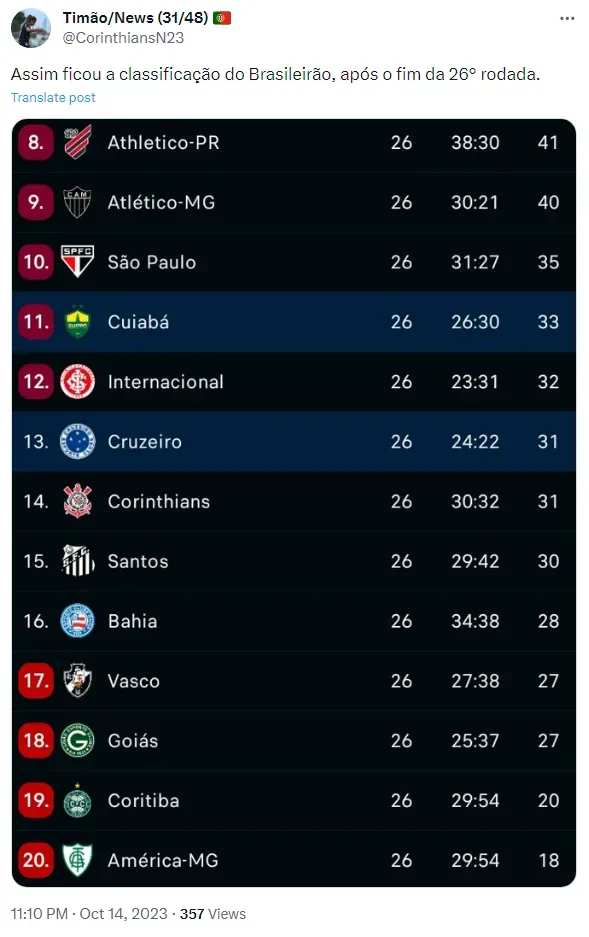Click the Translate post link
Image resolution: width=589 pixels, height=937 pixels.
pos(53,97)
